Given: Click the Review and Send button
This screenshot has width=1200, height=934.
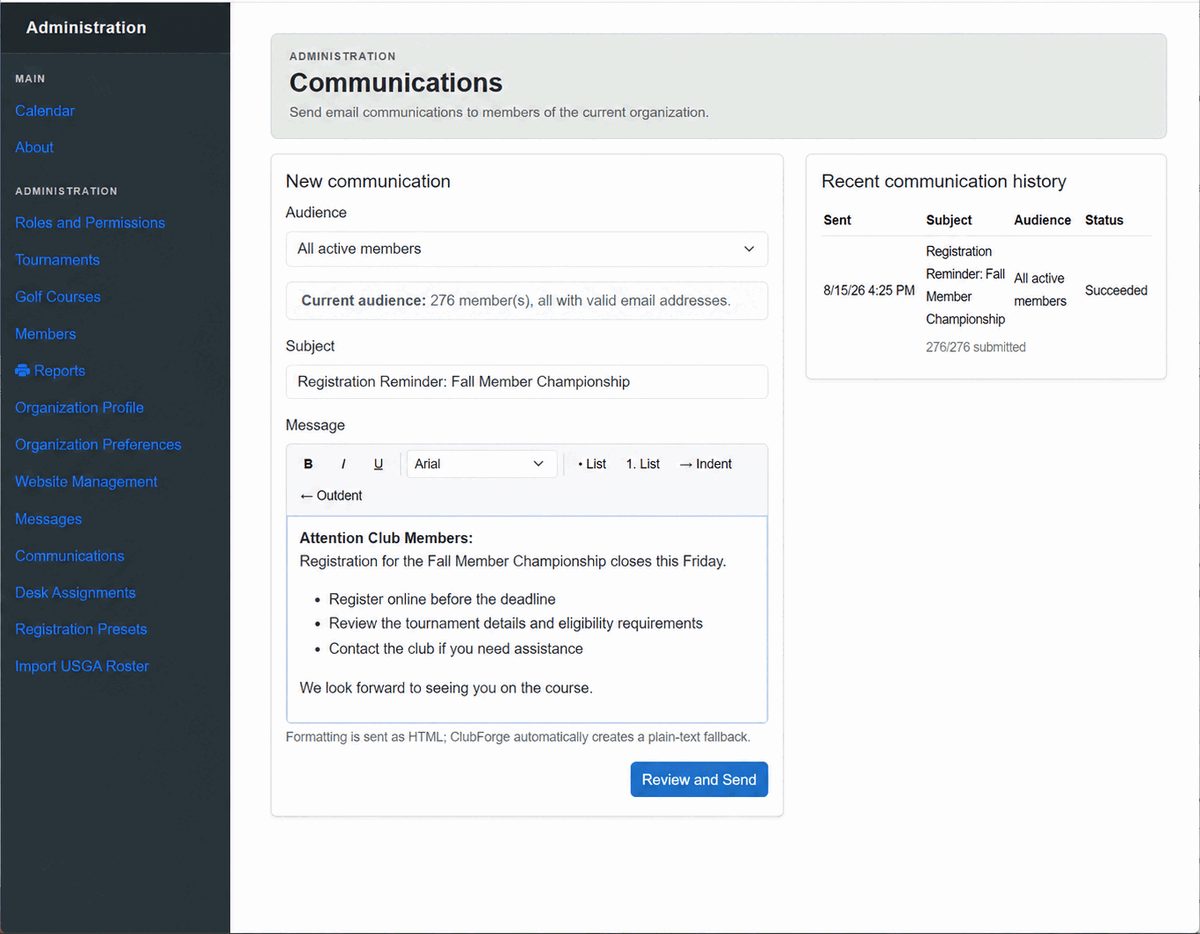Looking at the screenshot, I should coord(699,780).
